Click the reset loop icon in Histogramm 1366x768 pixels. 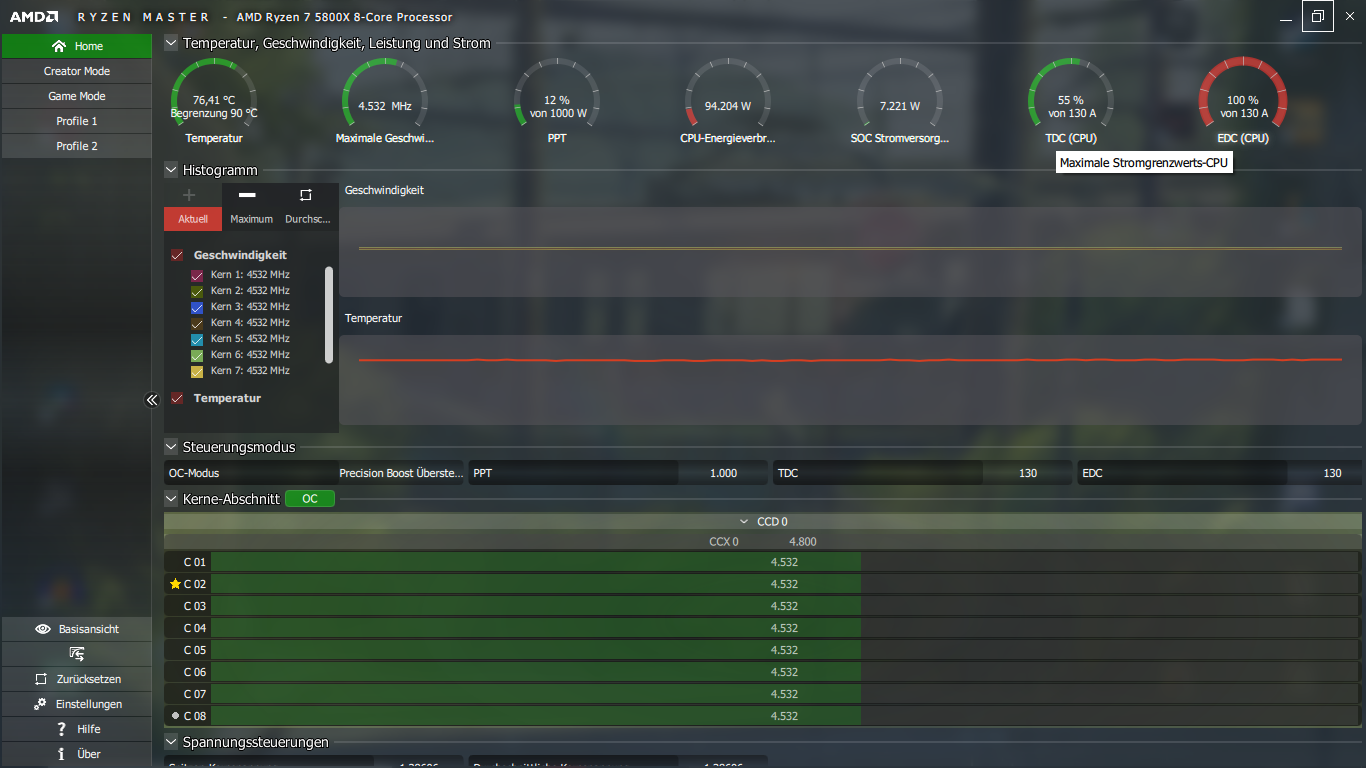[x=306, y=195]
